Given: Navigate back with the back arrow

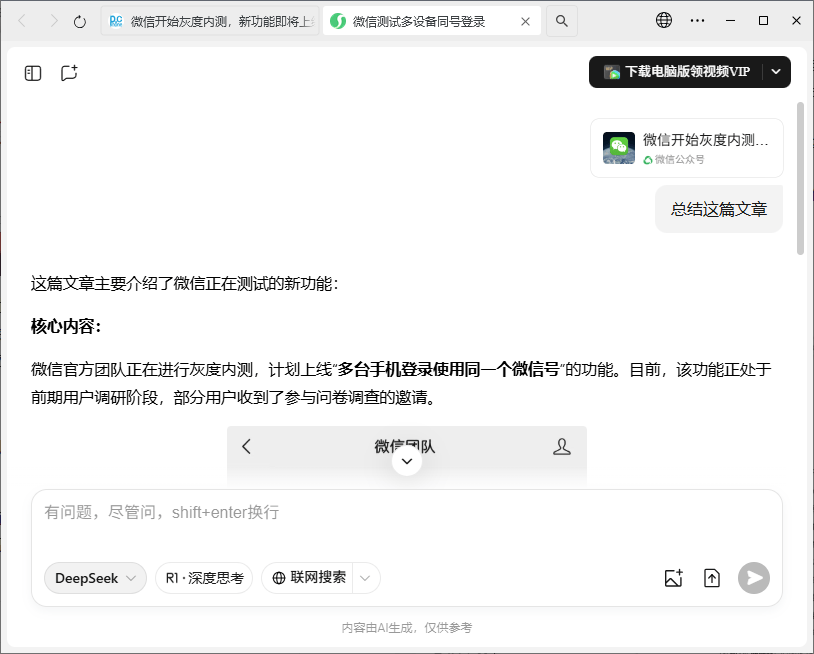Looking at the screenshot, I should click(20, 20).
